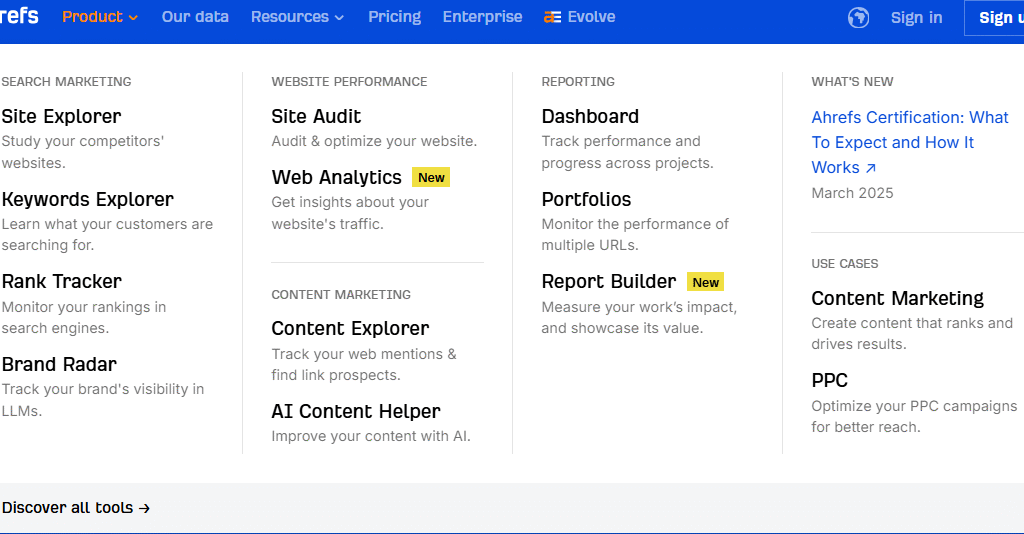
Task: Open Rank Tracker tool
Action: point(61,281)
